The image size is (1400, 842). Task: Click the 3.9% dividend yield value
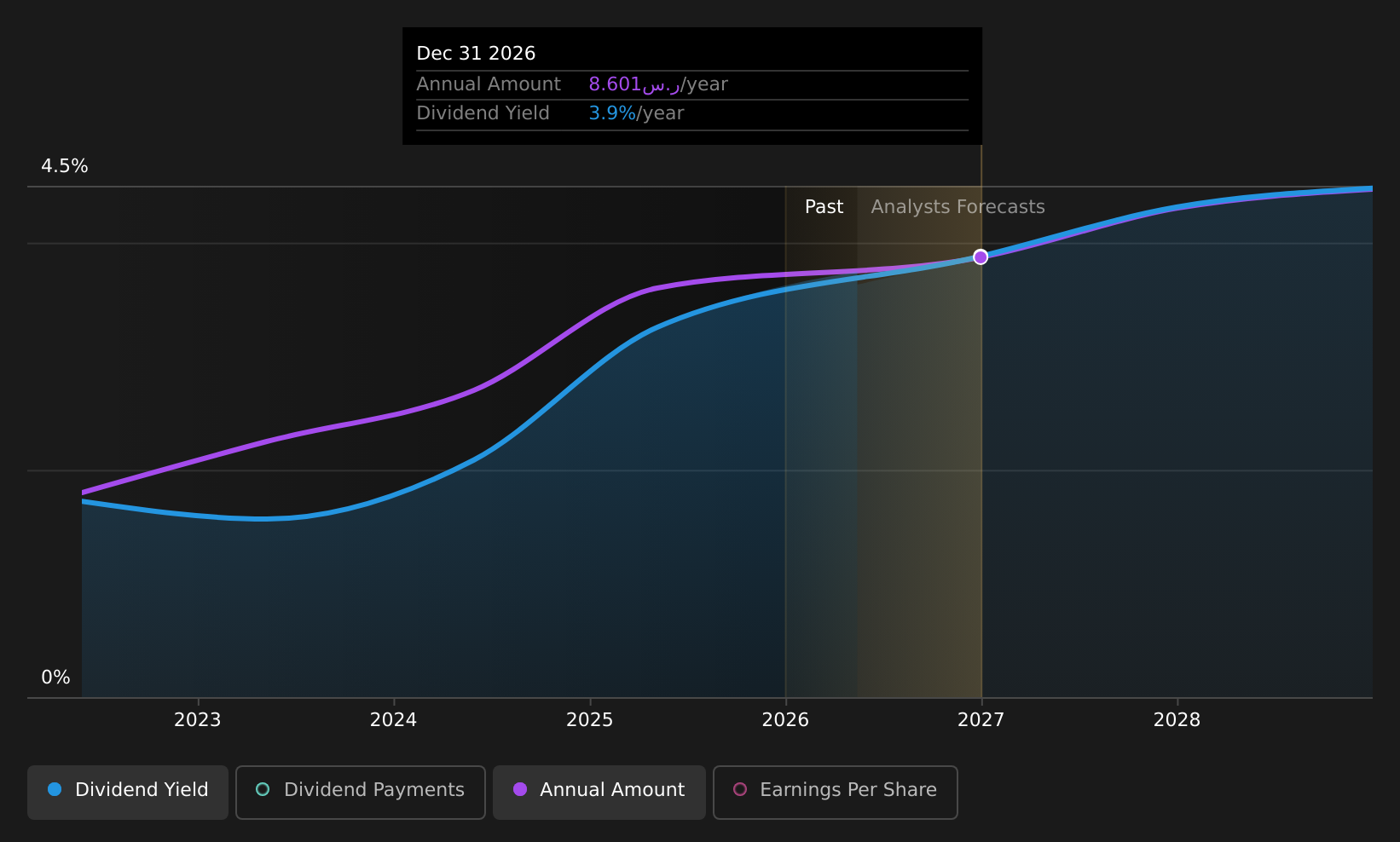coord(612,113)
